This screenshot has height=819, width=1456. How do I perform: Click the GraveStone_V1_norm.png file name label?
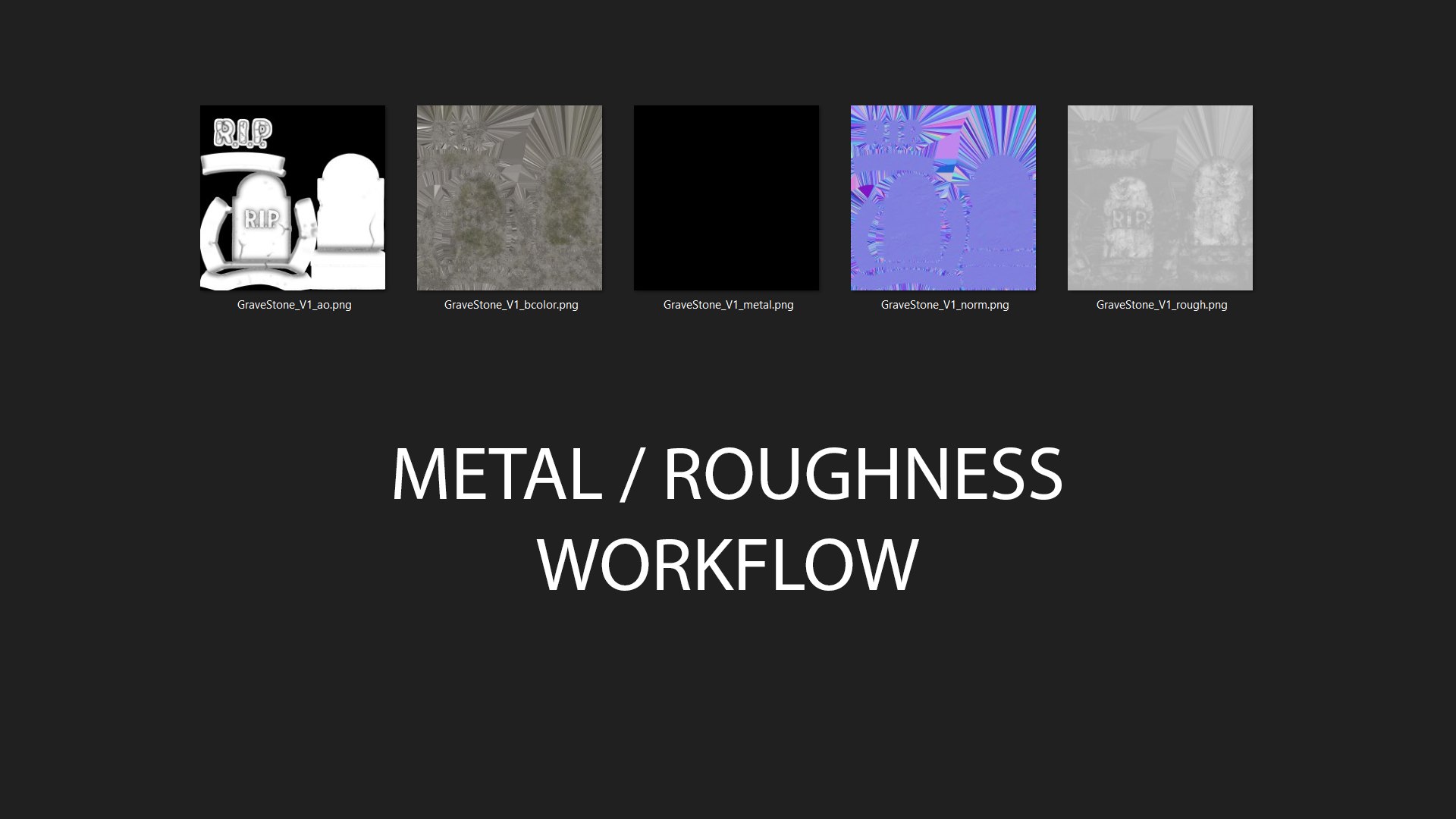945,305
